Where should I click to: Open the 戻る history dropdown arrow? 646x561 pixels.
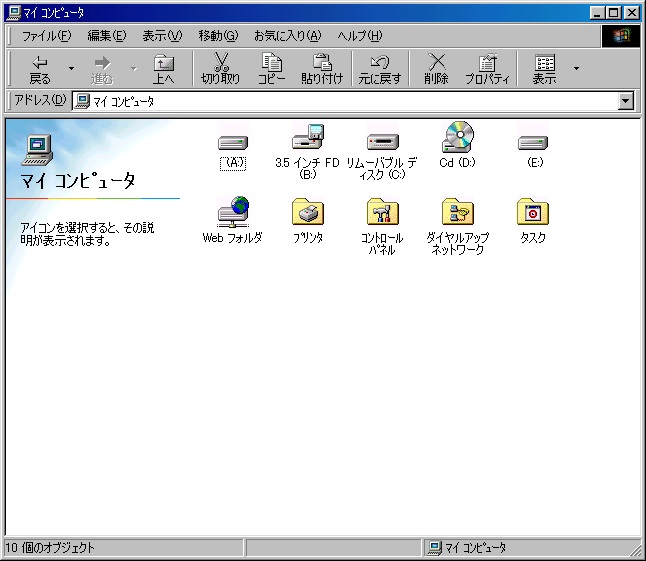pos(71,68)
